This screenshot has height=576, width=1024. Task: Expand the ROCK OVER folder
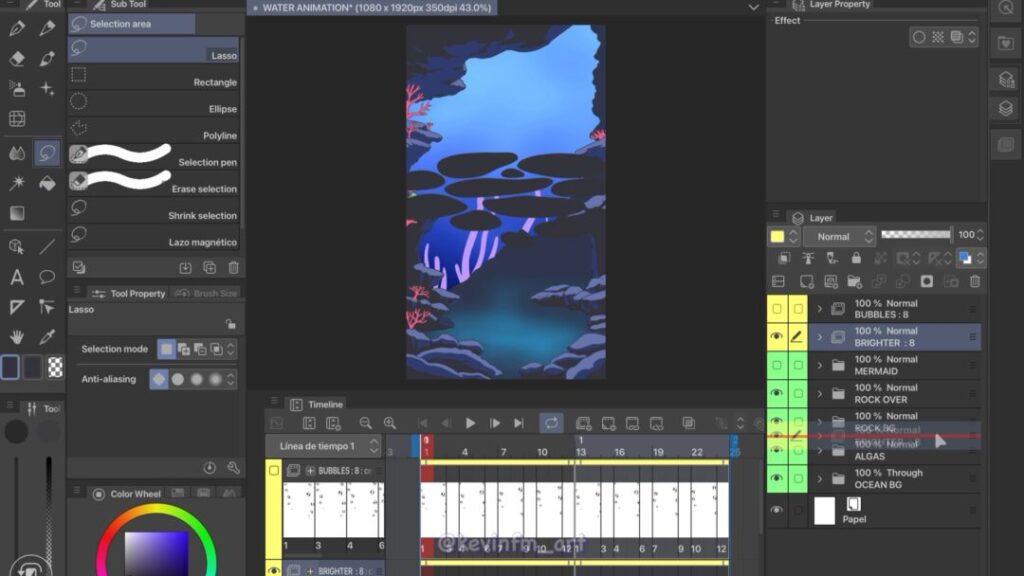(820, 393)
